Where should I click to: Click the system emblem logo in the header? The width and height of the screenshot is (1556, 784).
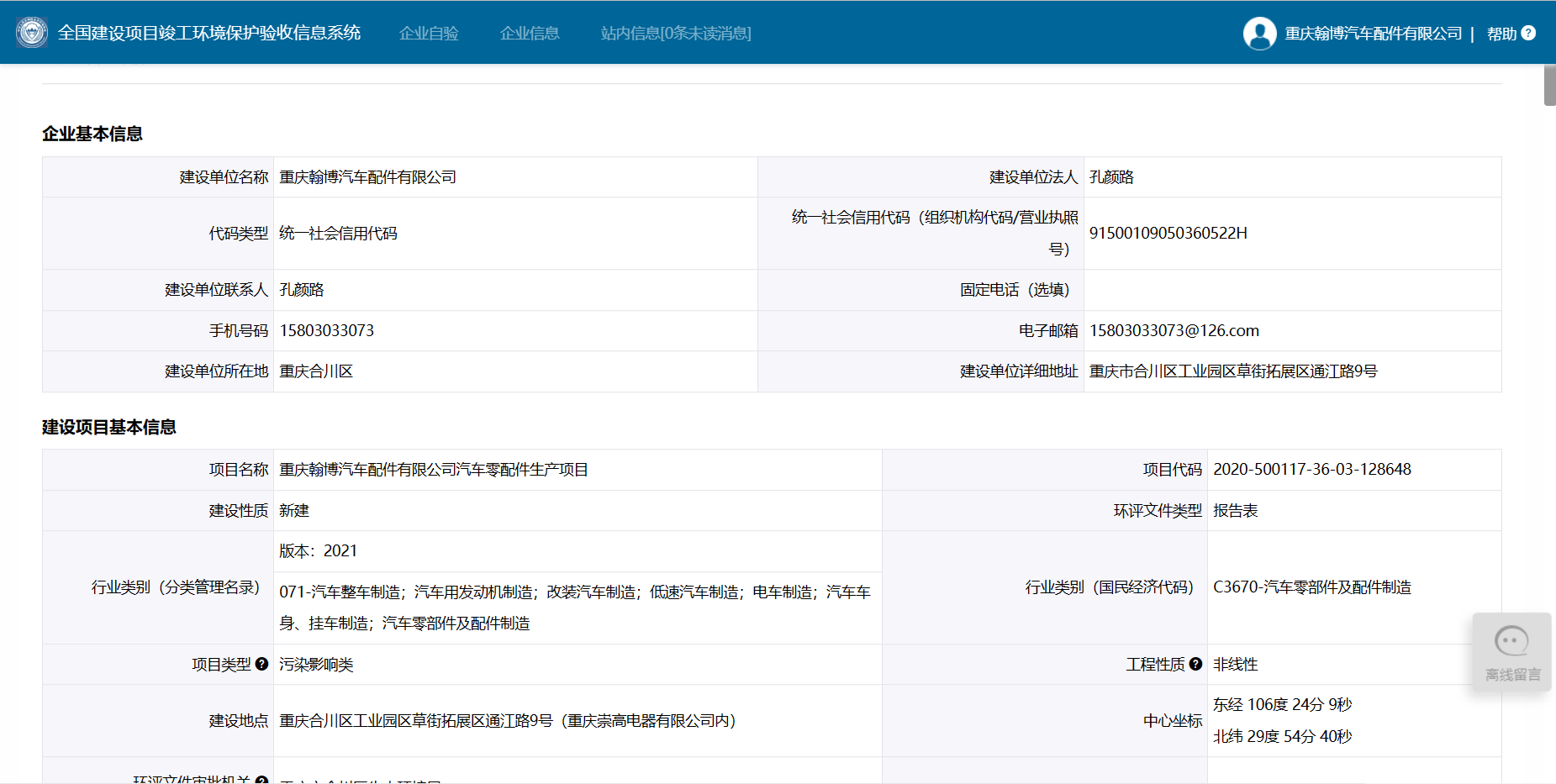pos(32,33)
